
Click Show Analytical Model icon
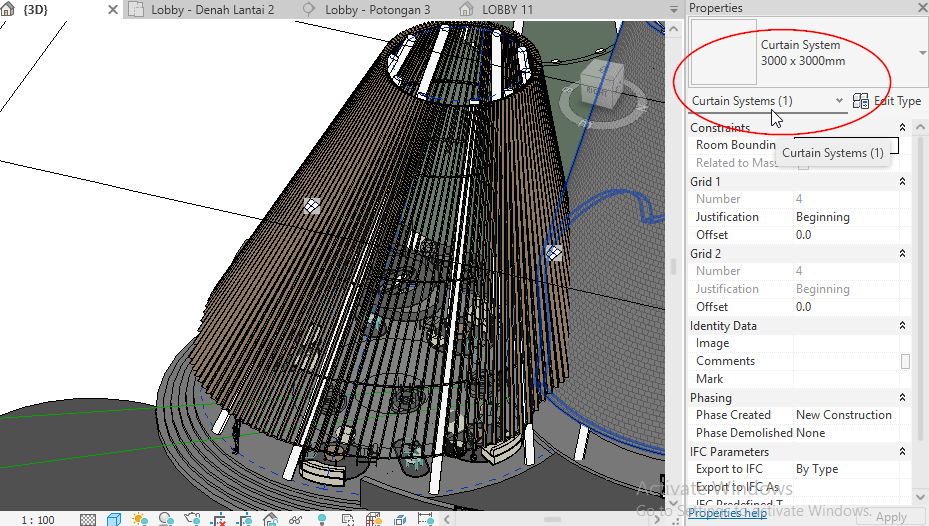[x=374, y=519]
